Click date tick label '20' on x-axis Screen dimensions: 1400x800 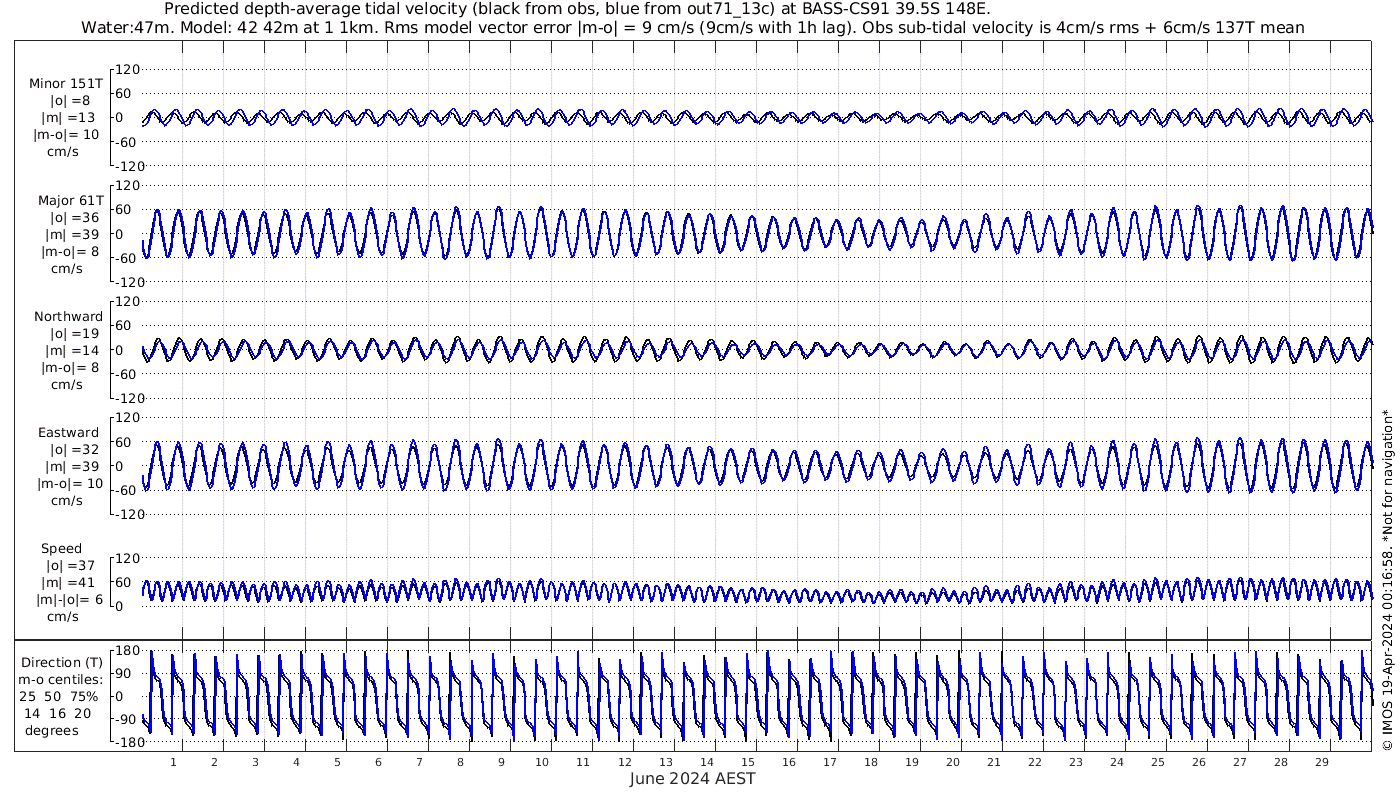[952, 762]
